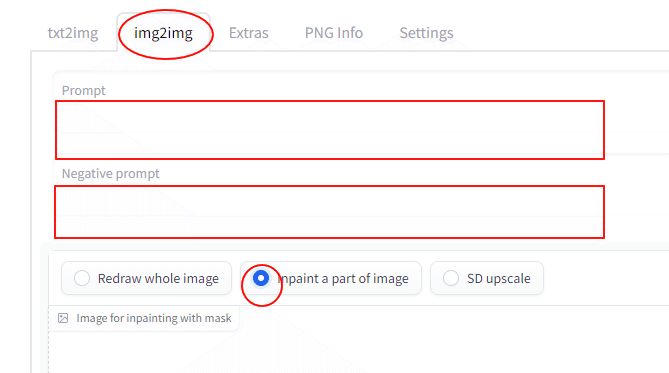Click the "Inpaint a part of image" text
The width and height of the screenshot is (669, 373).
pyautogui.click(x=343, y=279)
